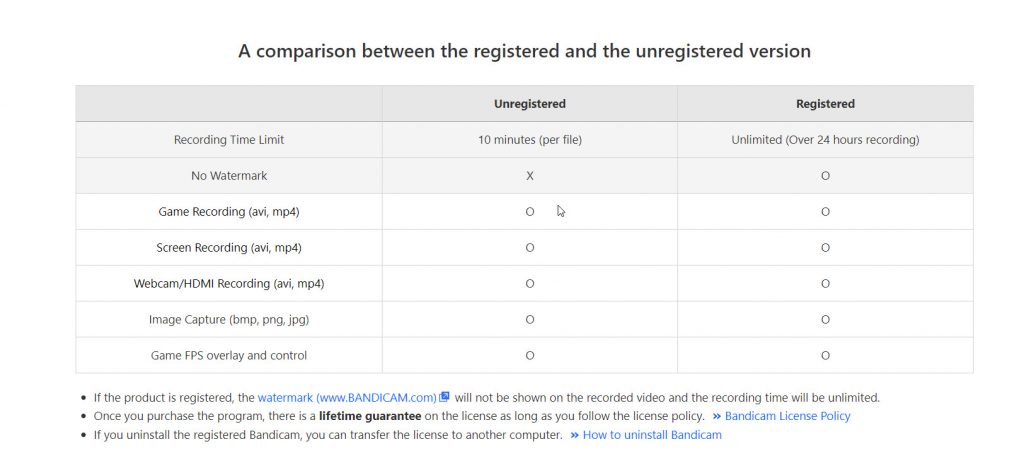Screen dimensions: 1024x461
Task: Open the Bandicam License Policy link
Action: (787, 416)
